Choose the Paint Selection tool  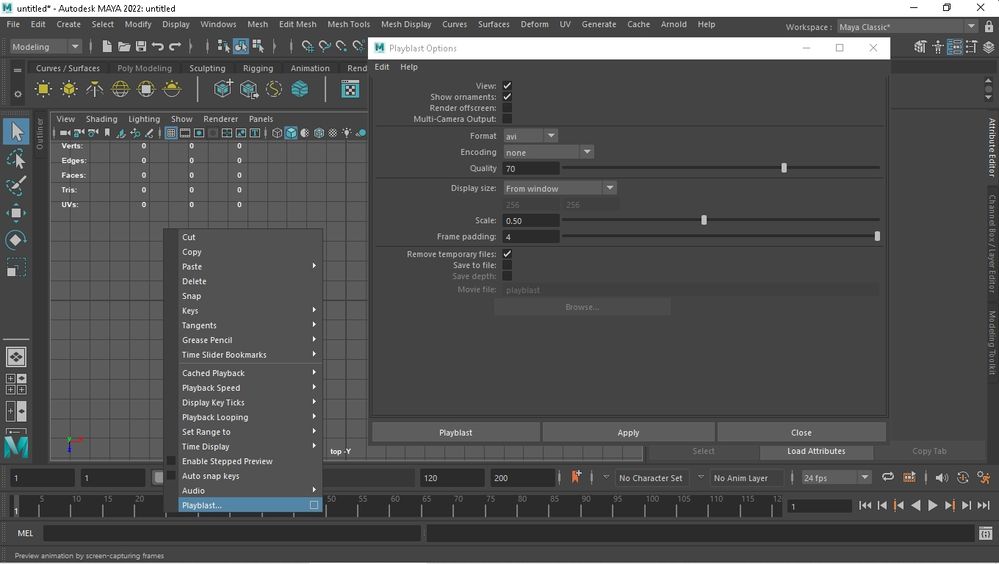click(17, 186)
